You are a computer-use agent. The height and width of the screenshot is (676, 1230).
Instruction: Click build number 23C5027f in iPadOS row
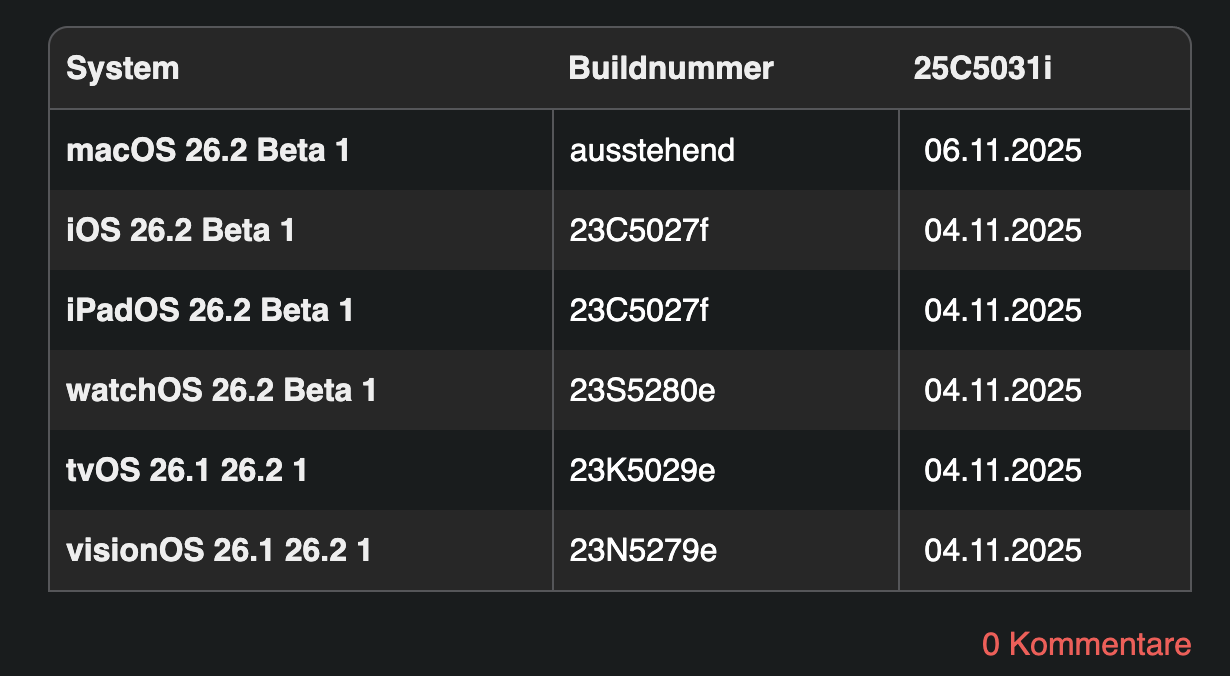point(639,311)
